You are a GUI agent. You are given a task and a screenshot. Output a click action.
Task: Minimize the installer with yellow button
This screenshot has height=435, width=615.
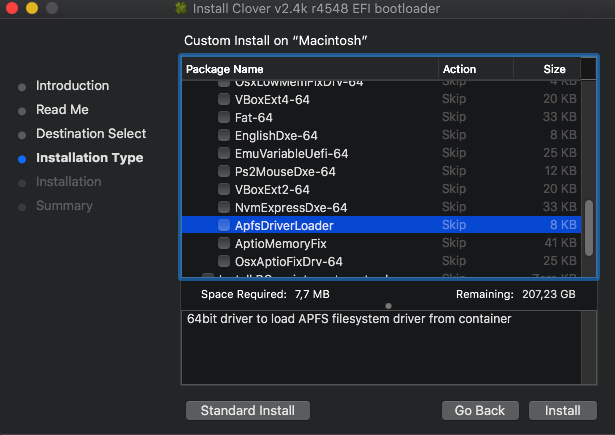pyautogui.click(x=32, y=8)
